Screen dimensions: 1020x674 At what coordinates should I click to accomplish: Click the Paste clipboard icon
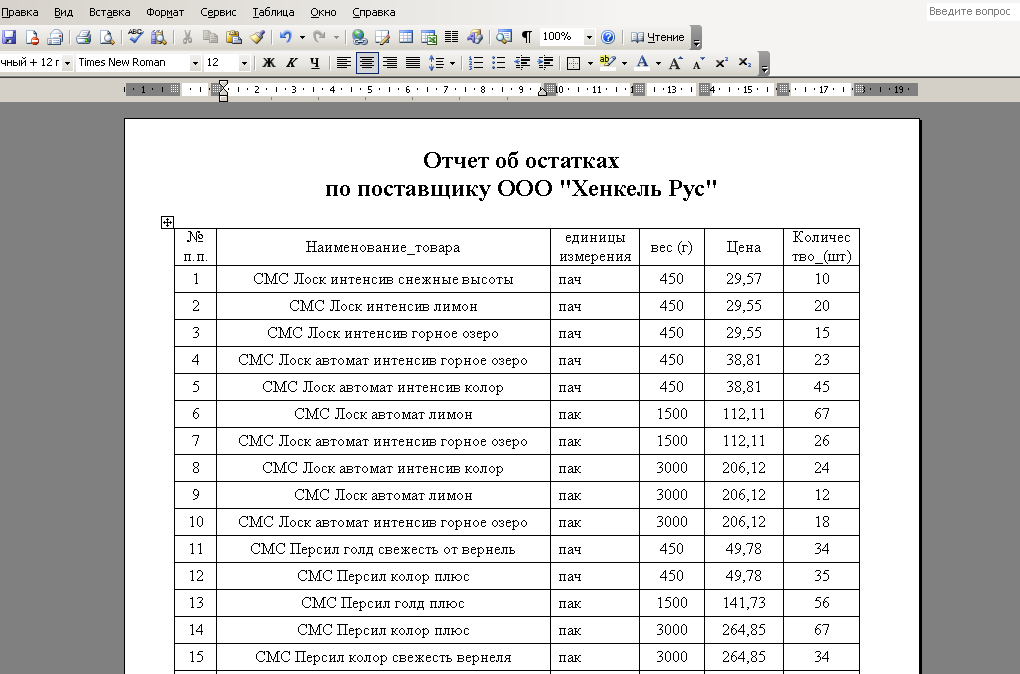click(234, 37)
